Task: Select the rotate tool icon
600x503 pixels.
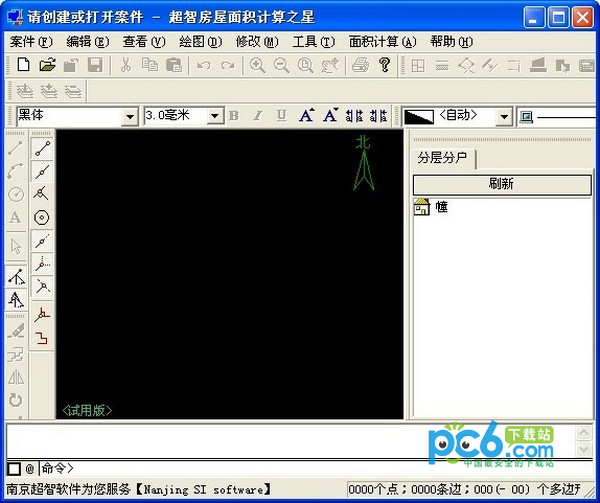Action: coord(16,400)
